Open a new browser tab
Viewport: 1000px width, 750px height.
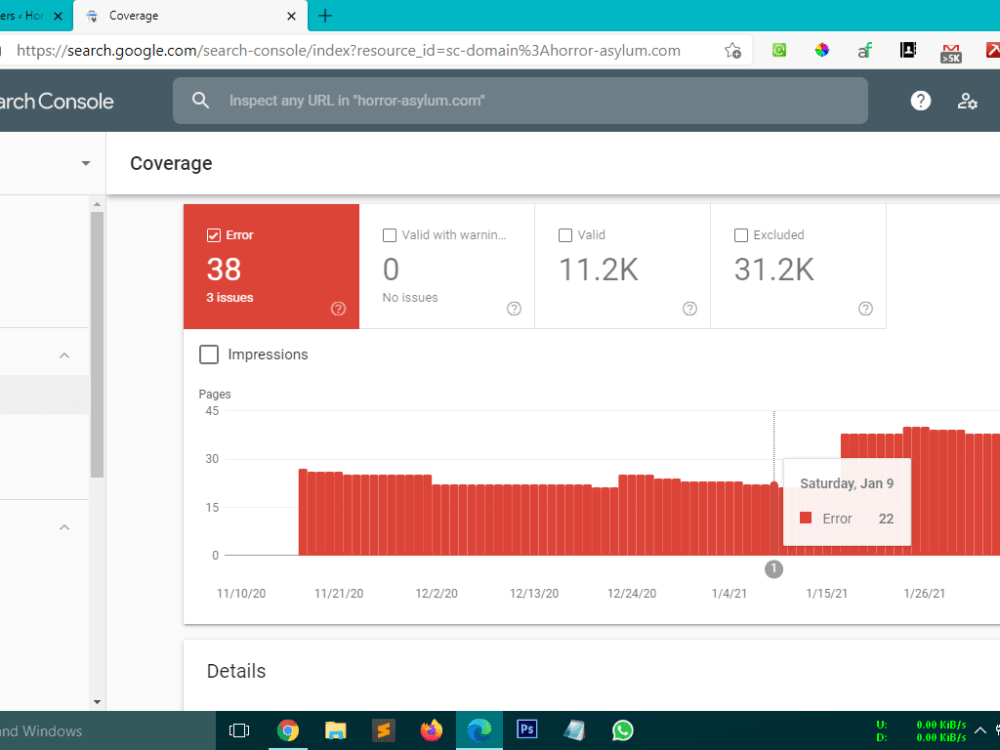325,16
